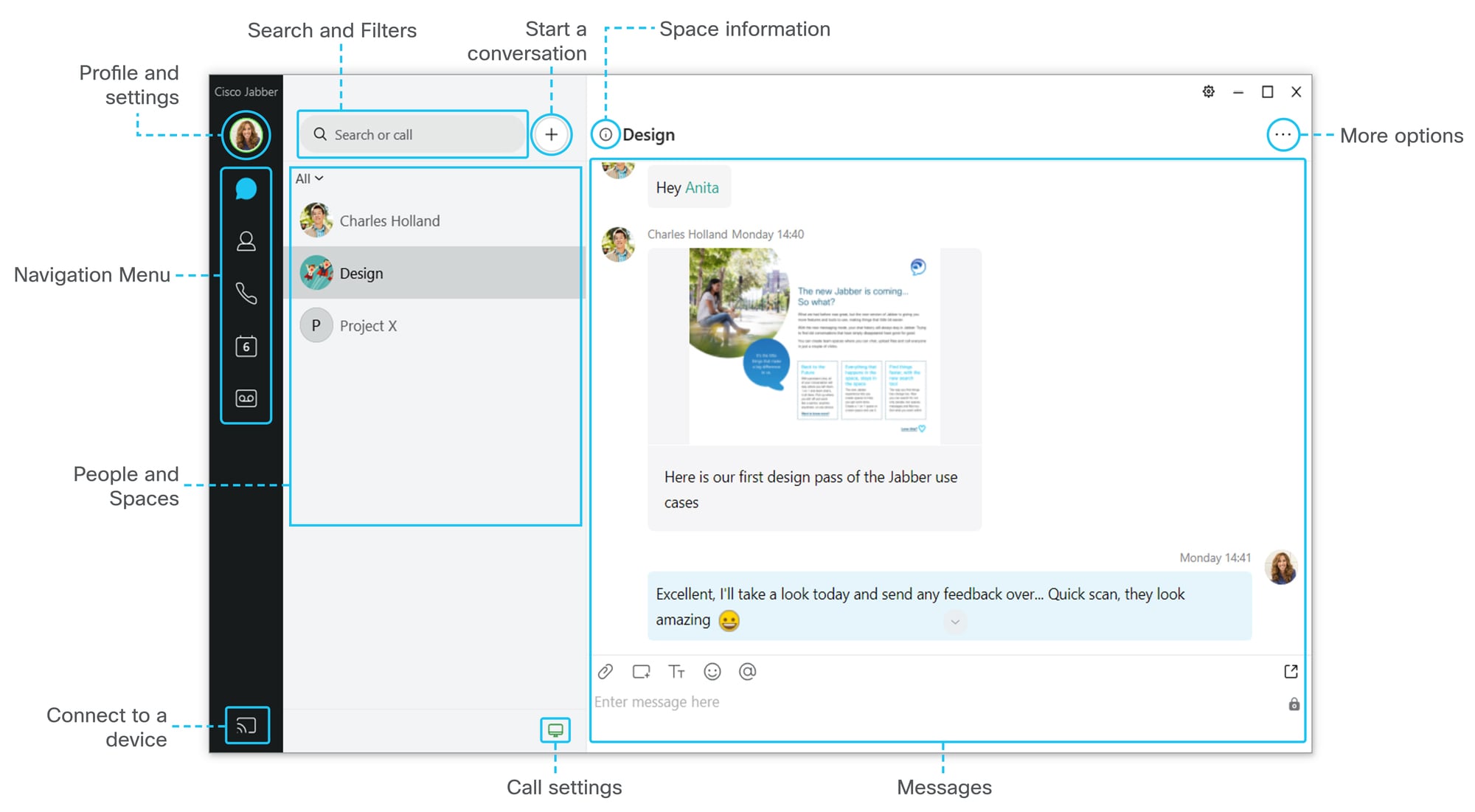Open the Contacts icon in navigation menu
Screen dimensions: 1475x812
click(246, 241)
